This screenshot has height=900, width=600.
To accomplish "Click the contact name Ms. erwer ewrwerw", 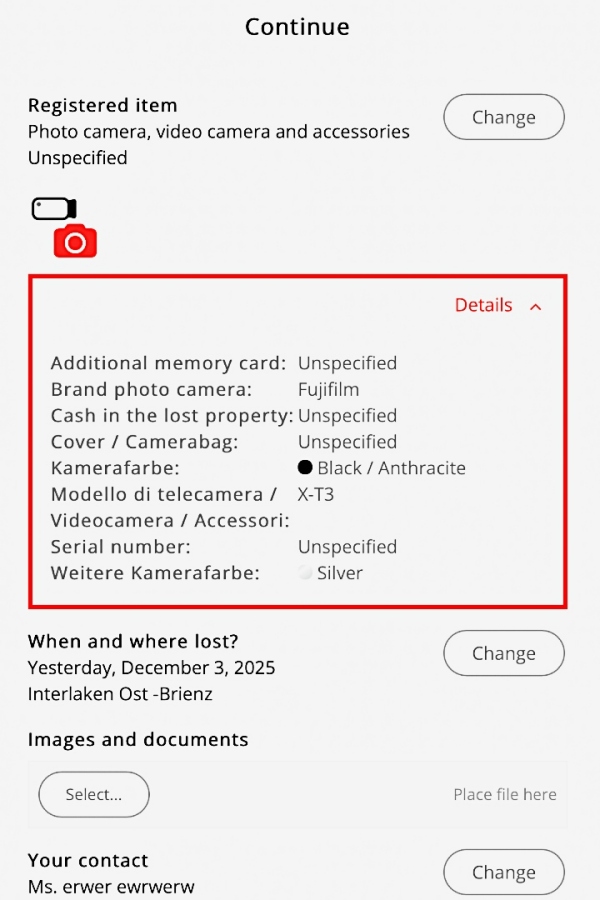I will point(111,887).
